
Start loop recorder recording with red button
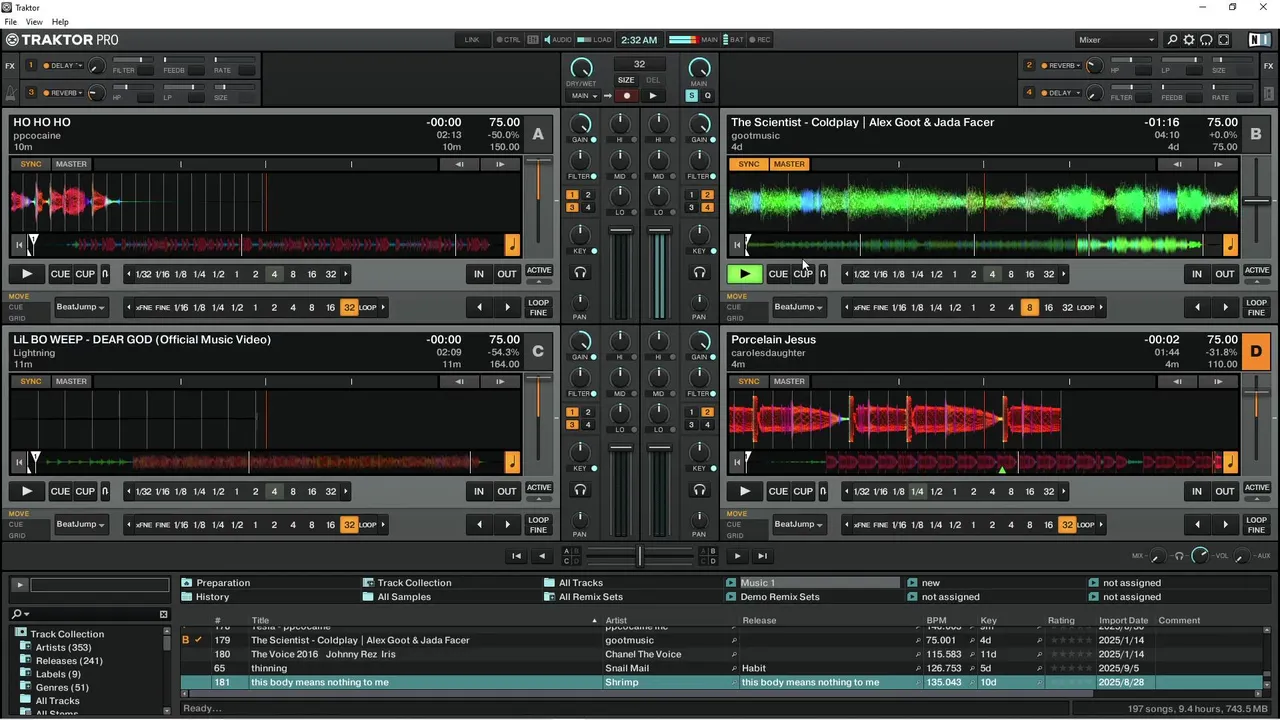tap(626, 96)
